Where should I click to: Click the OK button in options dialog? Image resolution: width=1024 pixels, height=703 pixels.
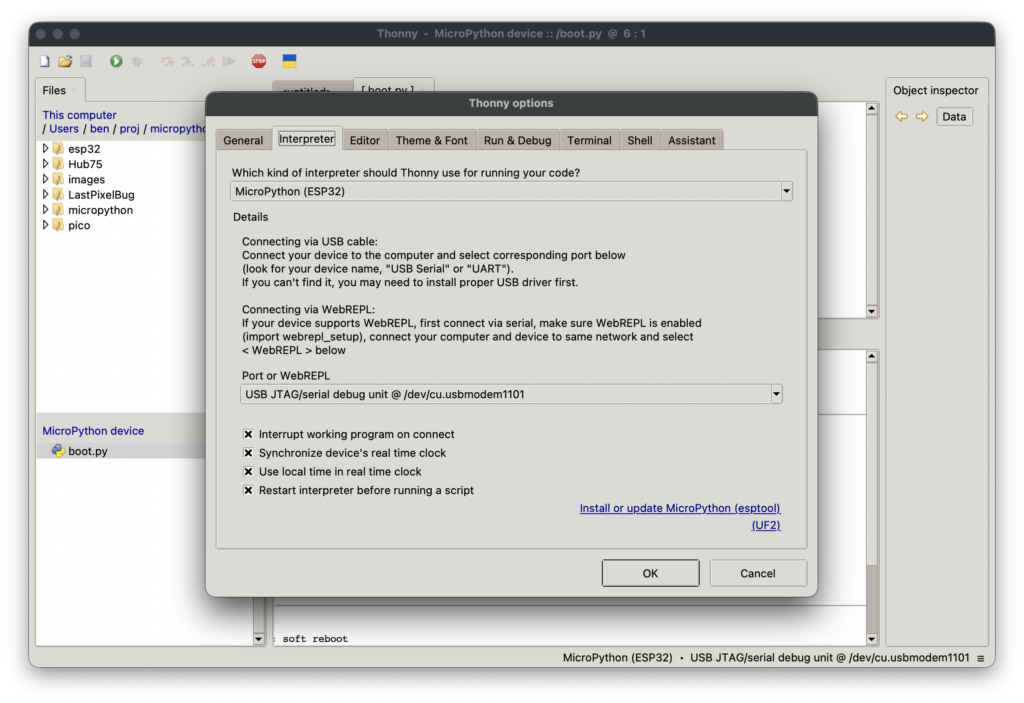pos(650,573)
